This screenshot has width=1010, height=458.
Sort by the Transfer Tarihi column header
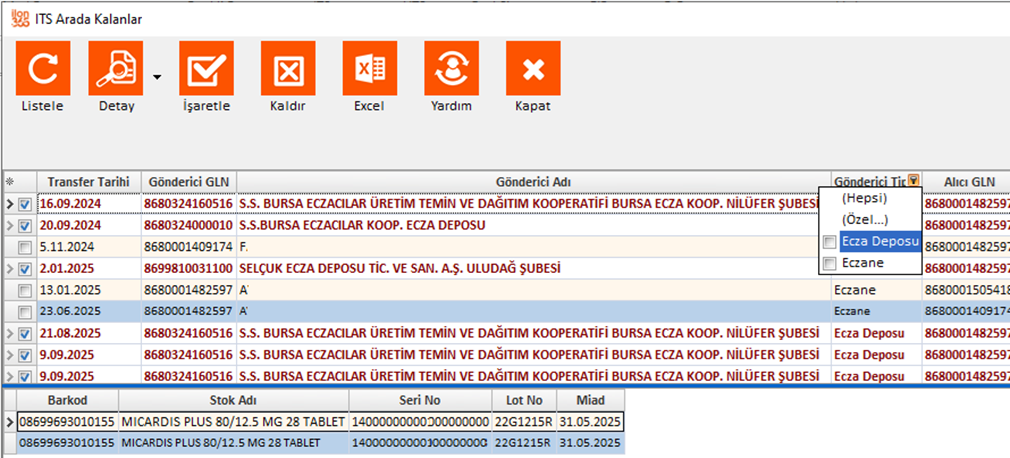[89, 182]
